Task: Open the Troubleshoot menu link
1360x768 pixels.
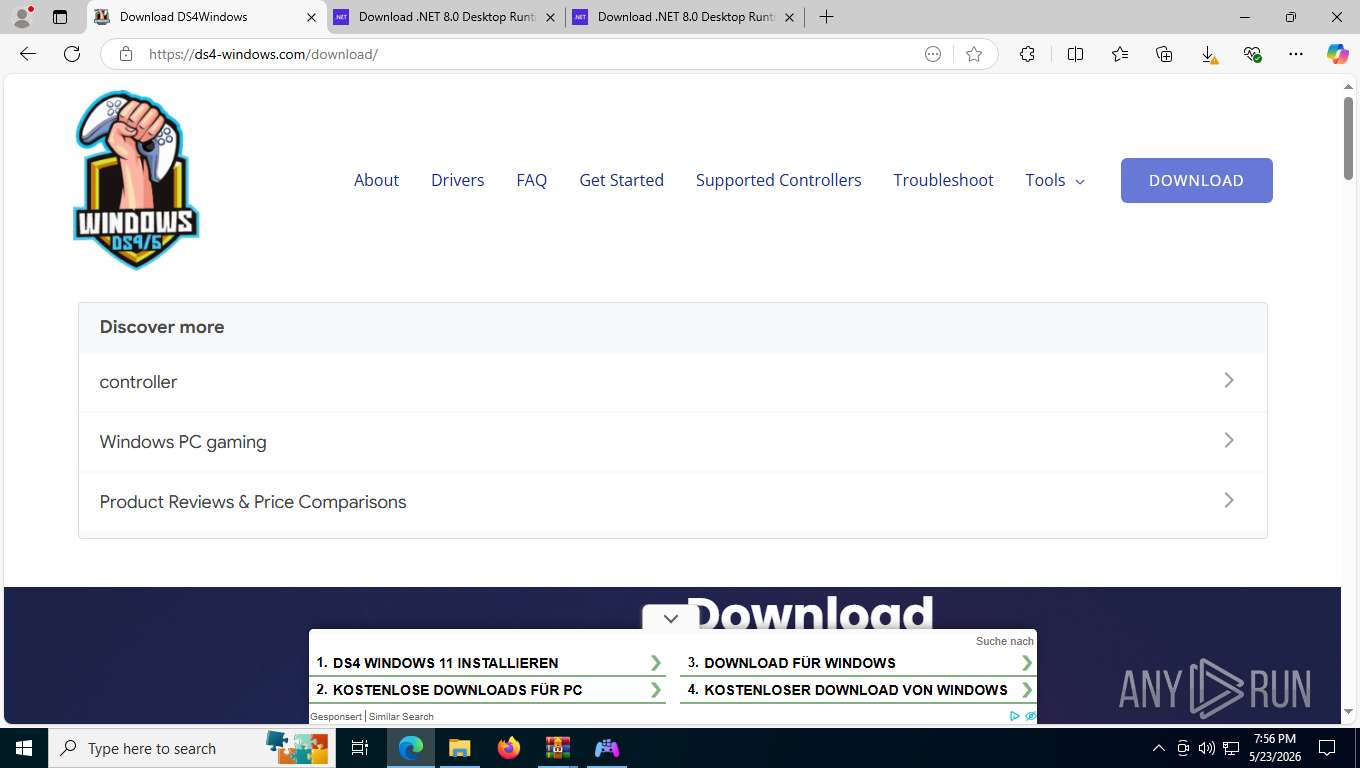Action: (x=943, y=180)
